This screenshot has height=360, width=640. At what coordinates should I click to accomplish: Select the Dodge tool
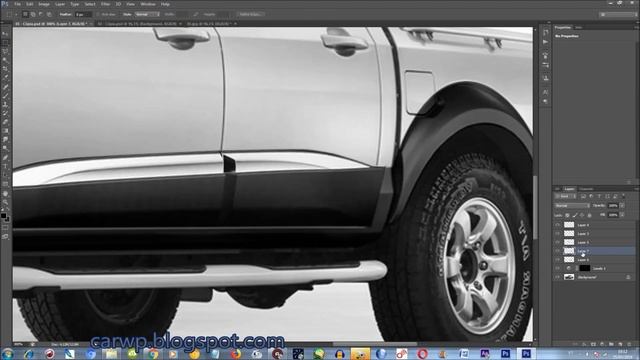click(x=5, y=148)
